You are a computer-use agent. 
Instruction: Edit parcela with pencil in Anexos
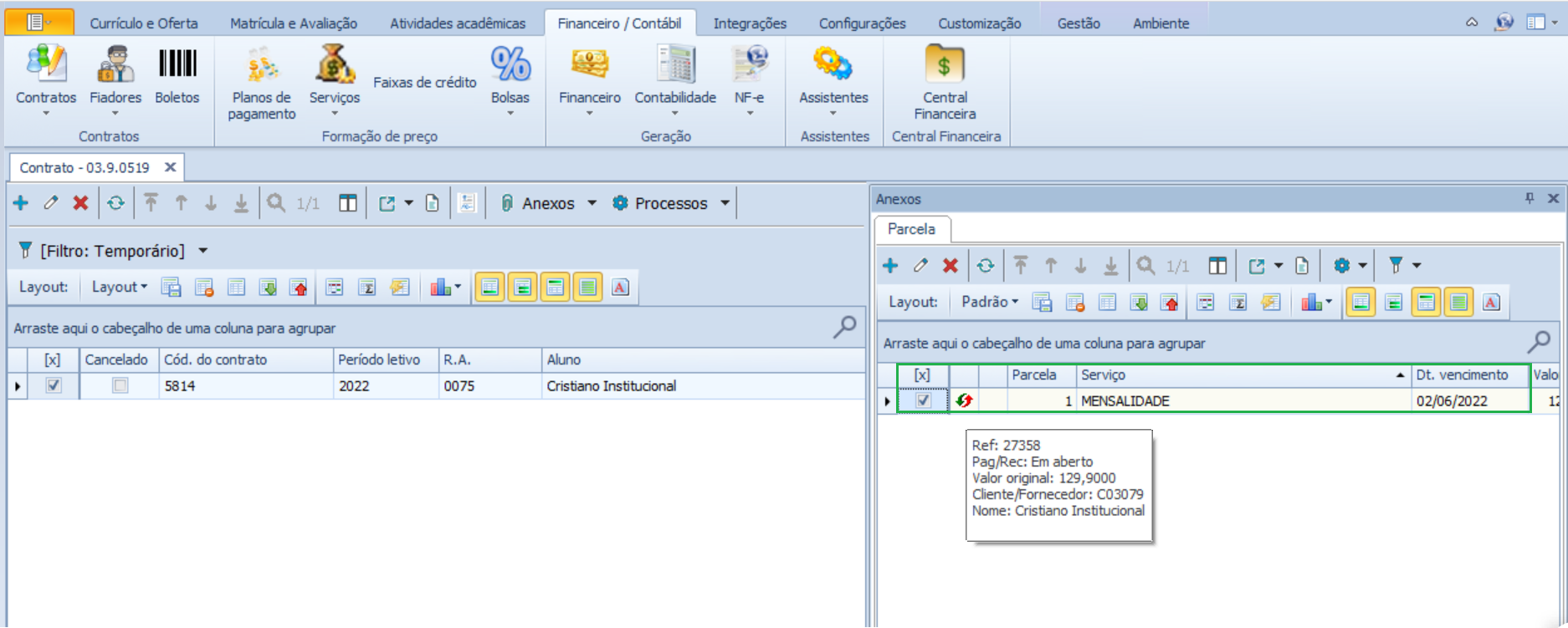coord(920,266)
